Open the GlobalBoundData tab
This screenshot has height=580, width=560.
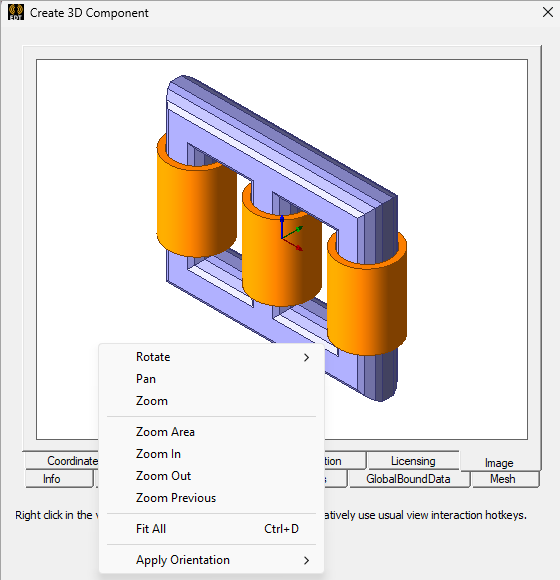point(408,479)
